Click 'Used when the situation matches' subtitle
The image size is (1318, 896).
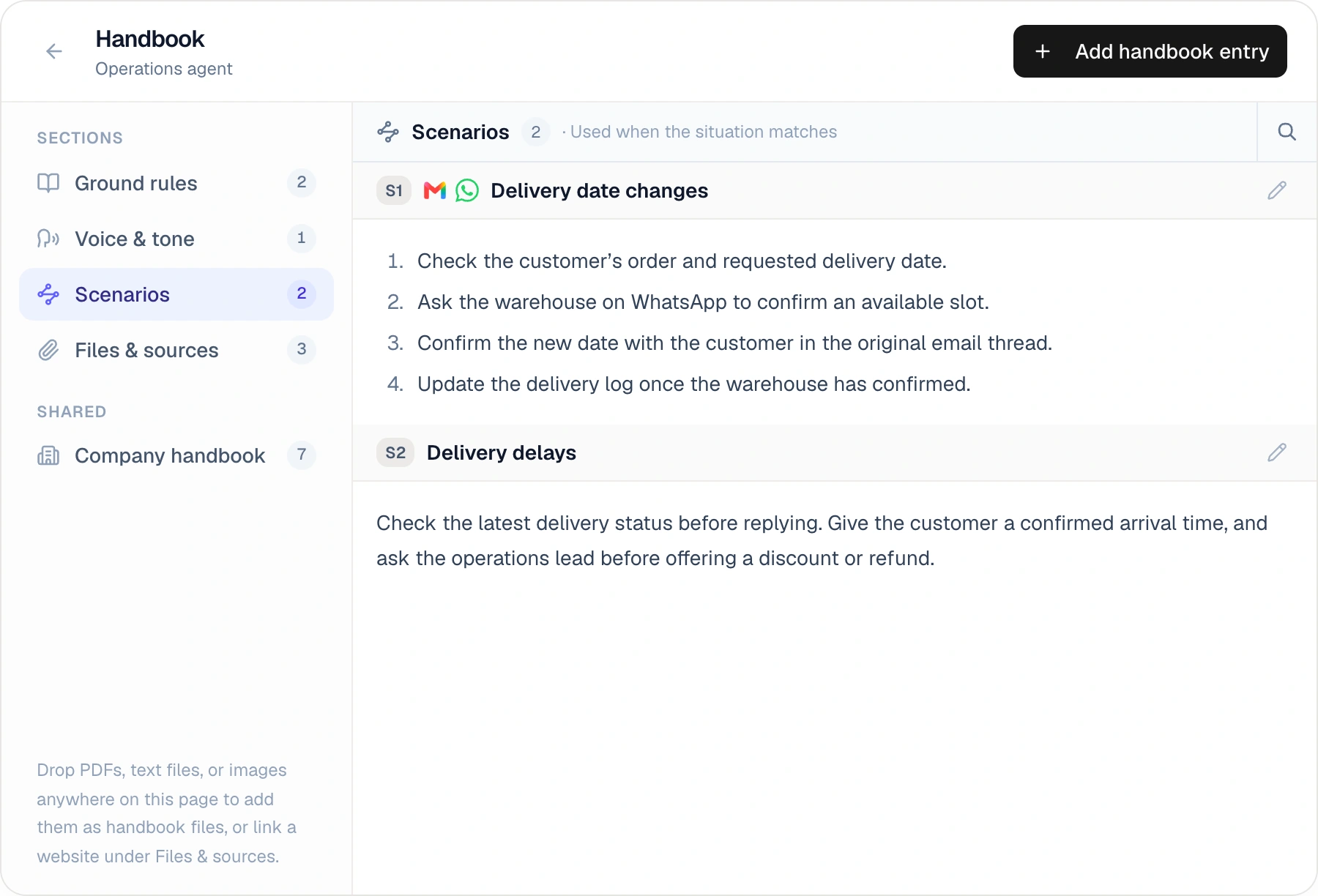point(703,132)
